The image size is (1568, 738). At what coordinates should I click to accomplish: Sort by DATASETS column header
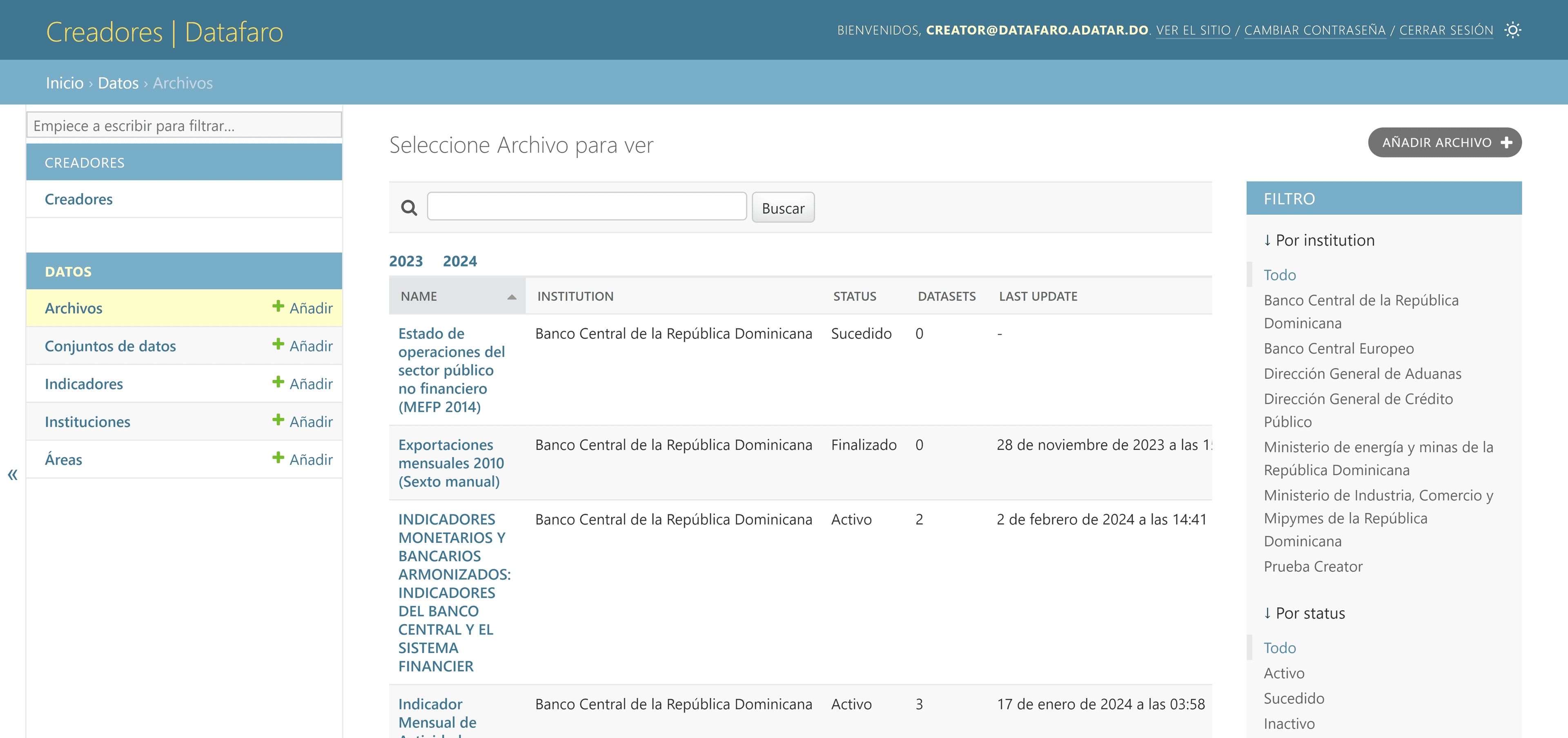(947, 296)
